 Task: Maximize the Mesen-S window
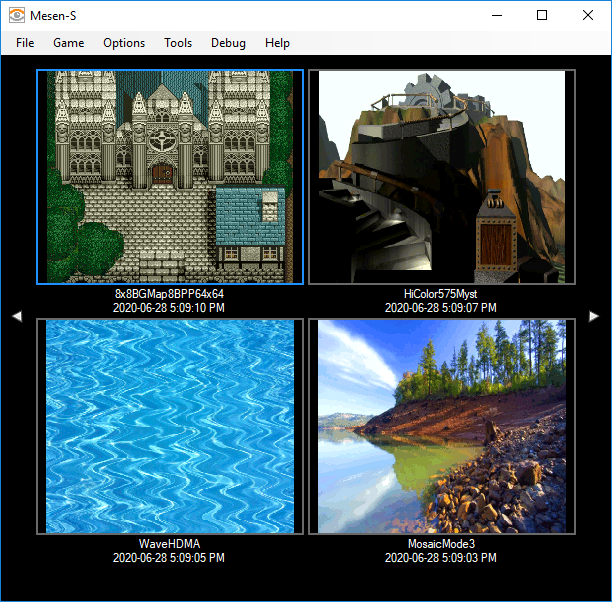542,16
